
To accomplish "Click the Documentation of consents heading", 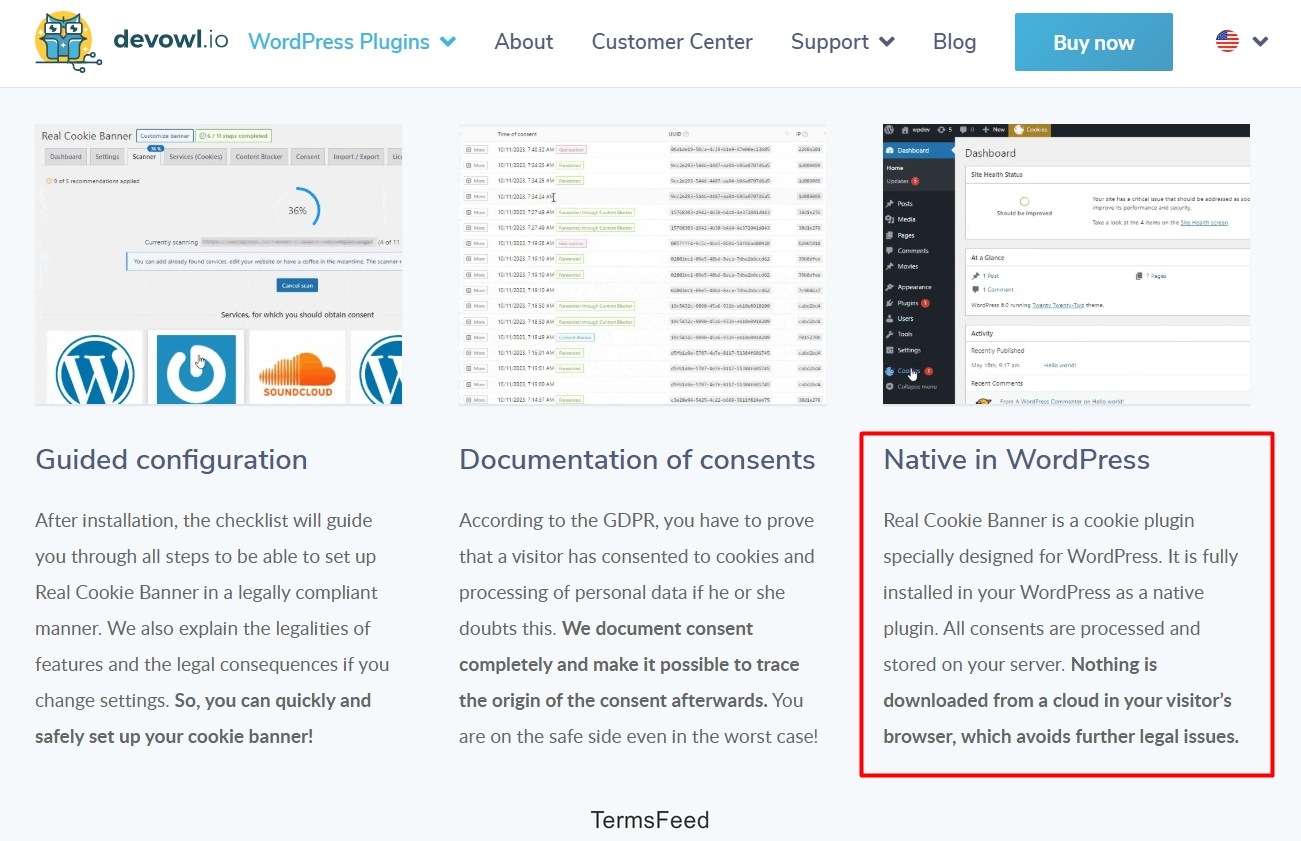I will [x=637, y=460].
